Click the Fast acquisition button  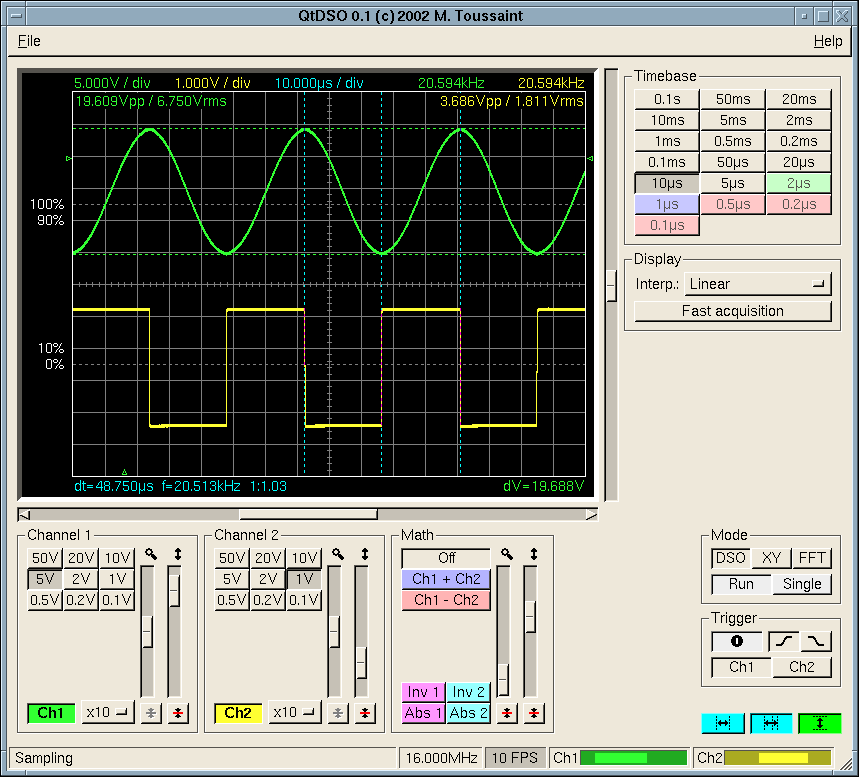[732, 311]
